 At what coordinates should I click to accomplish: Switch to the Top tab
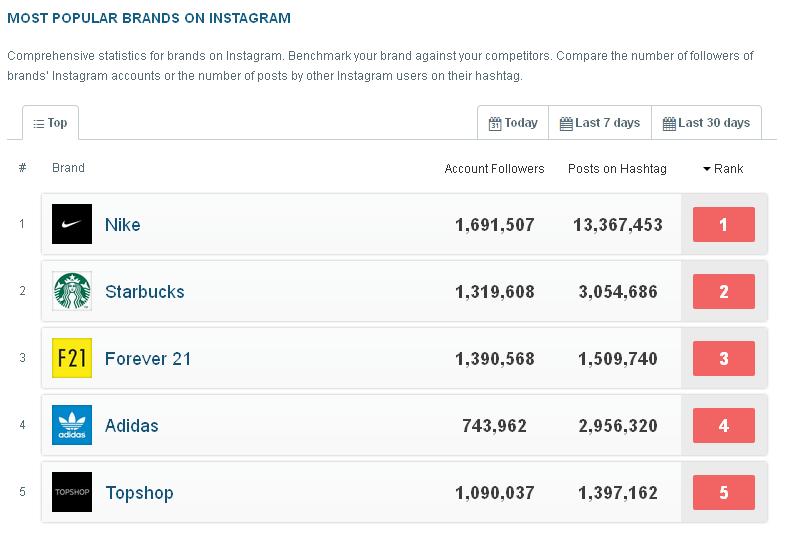click(50, 123)
